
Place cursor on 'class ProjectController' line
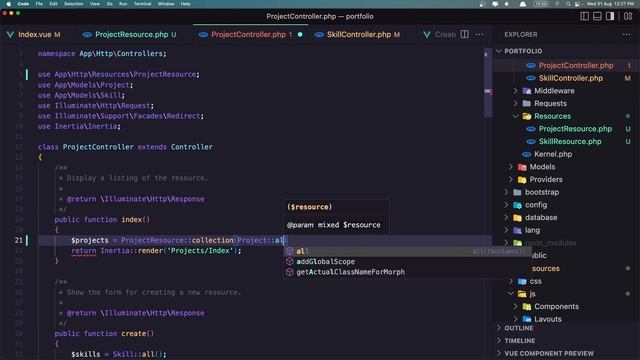tap(125, 147)
